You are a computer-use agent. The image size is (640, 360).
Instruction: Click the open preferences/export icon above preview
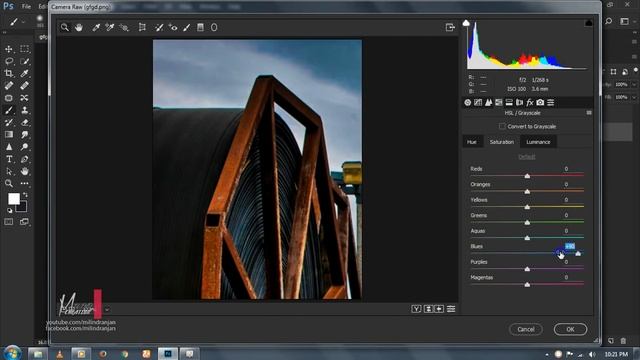click(x=450, y=27)
